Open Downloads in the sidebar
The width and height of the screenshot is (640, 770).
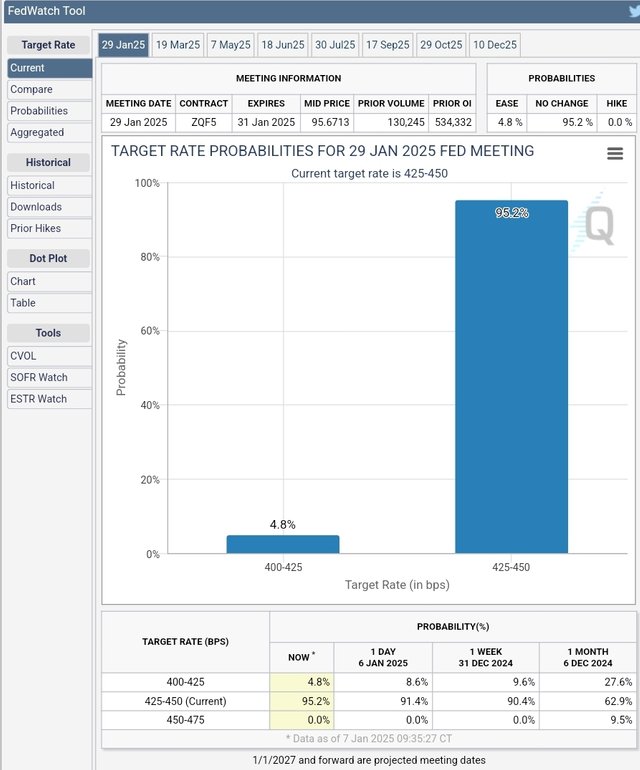coord(50,207)
